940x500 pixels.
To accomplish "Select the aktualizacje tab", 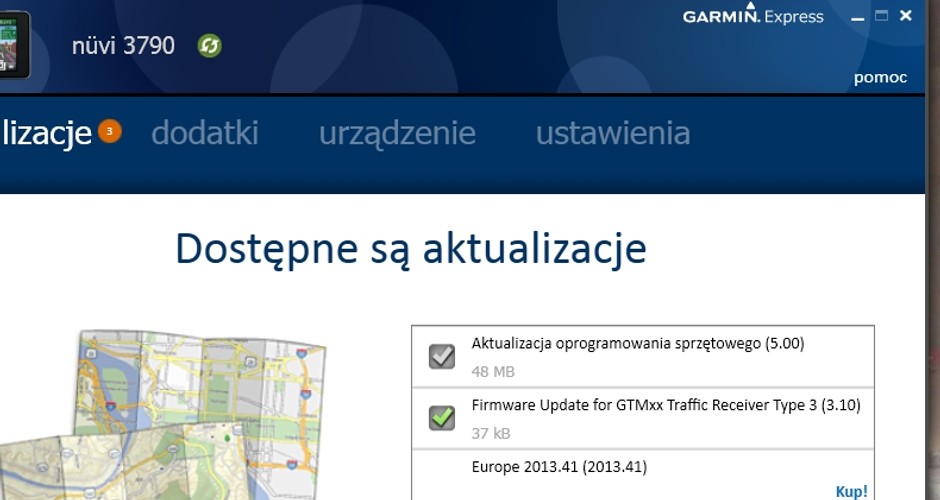I will pyautogui.click(x=46, y=134).
